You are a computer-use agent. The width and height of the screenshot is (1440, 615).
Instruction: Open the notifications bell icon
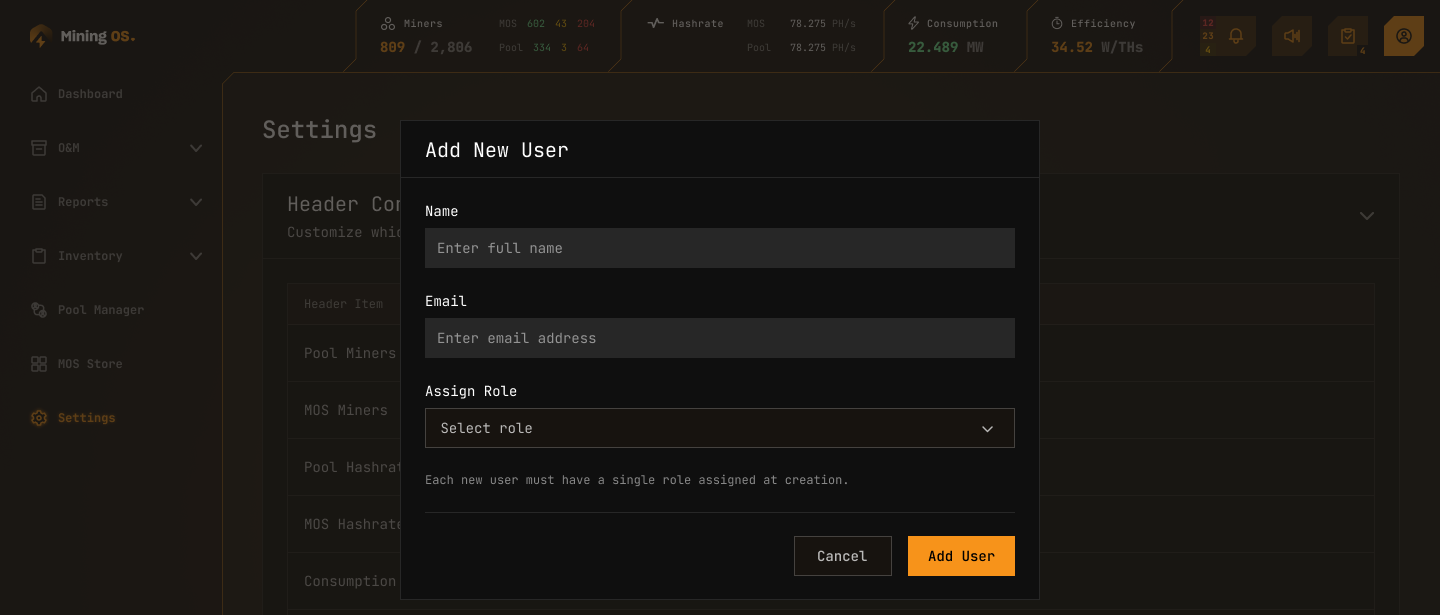[x=1236, y=35]
